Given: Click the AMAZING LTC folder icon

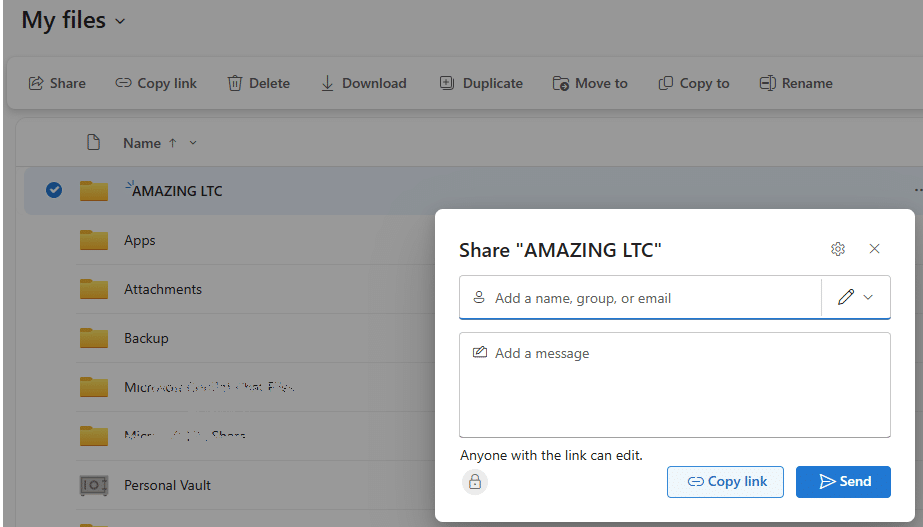Looking at the screenshot, I should (94, 191).
